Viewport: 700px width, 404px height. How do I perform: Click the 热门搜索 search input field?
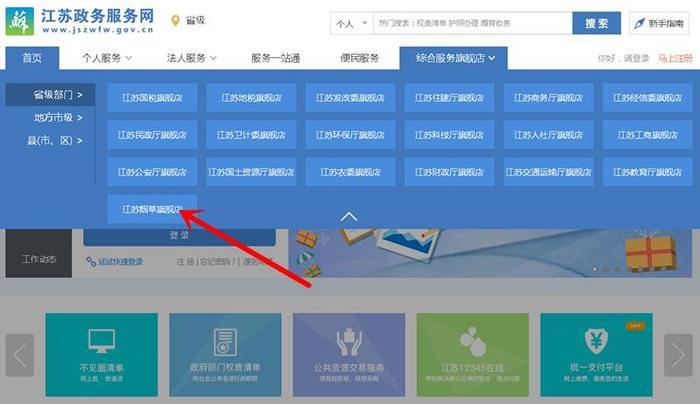click(473, 23)
